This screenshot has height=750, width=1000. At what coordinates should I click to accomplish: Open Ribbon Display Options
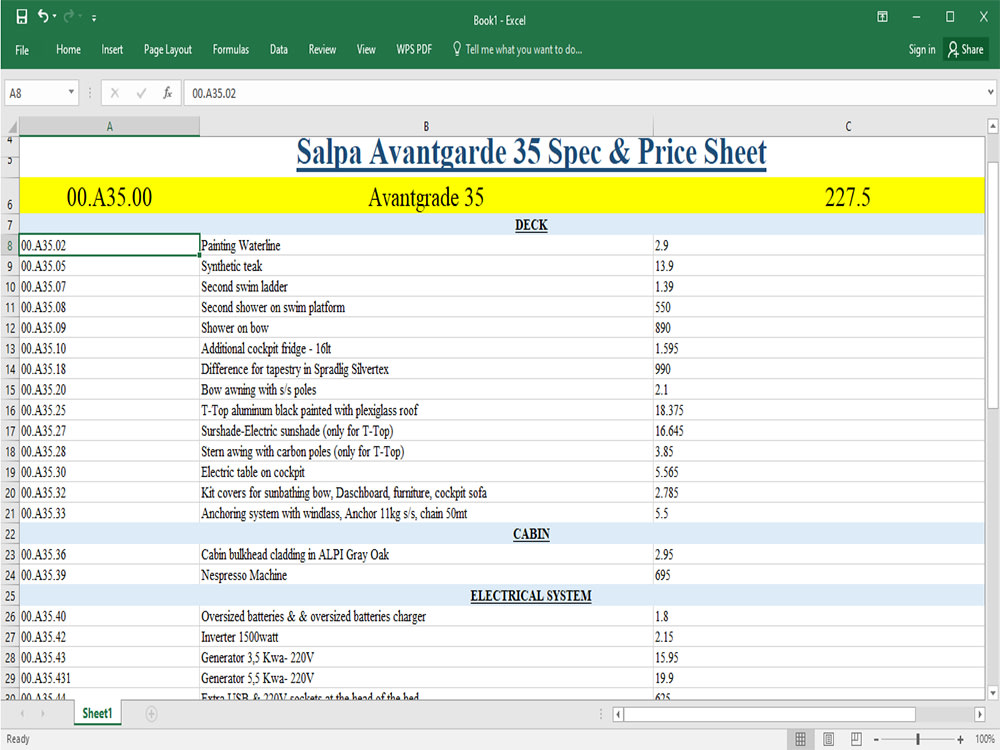(x=881, y=16)
